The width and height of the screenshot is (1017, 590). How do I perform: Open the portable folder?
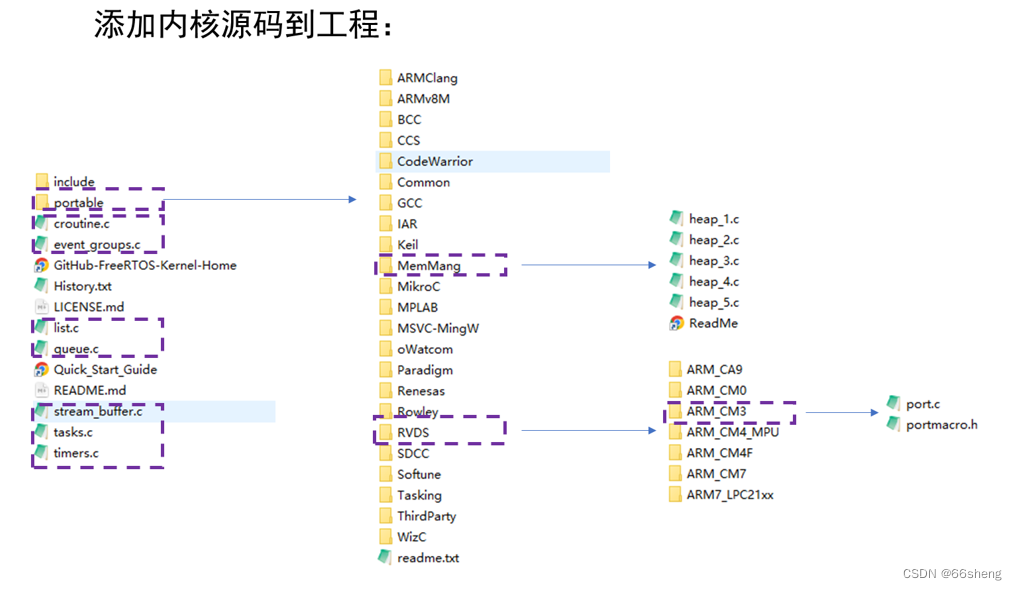[77, 202]
